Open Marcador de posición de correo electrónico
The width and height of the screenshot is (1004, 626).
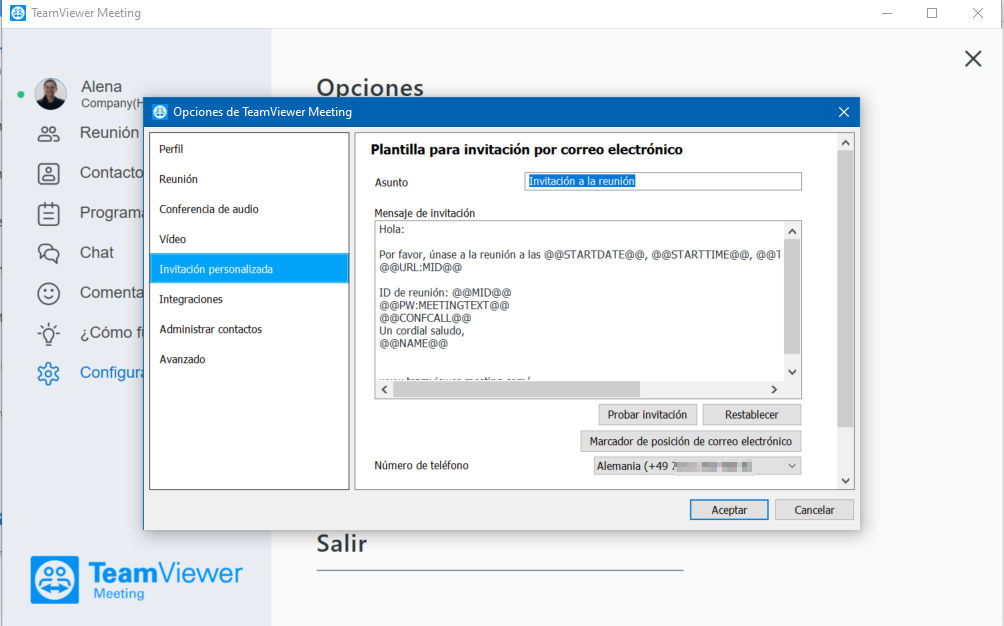tap(690, 441)
